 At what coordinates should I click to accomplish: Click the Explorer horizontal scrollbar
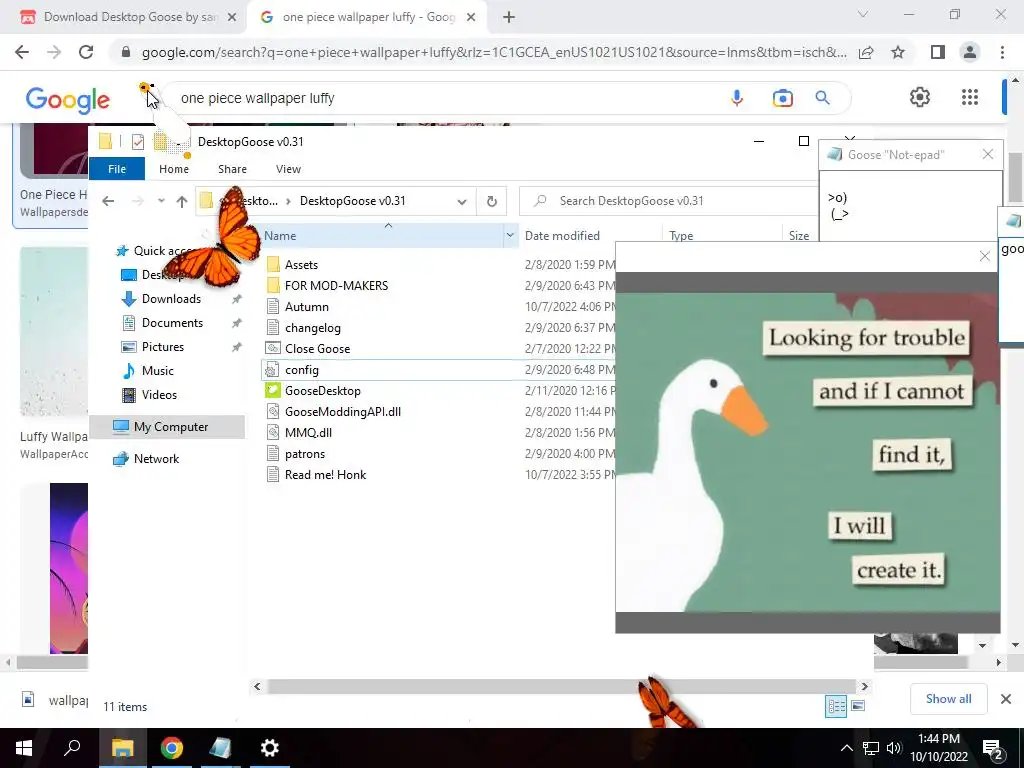click(561, 686)
